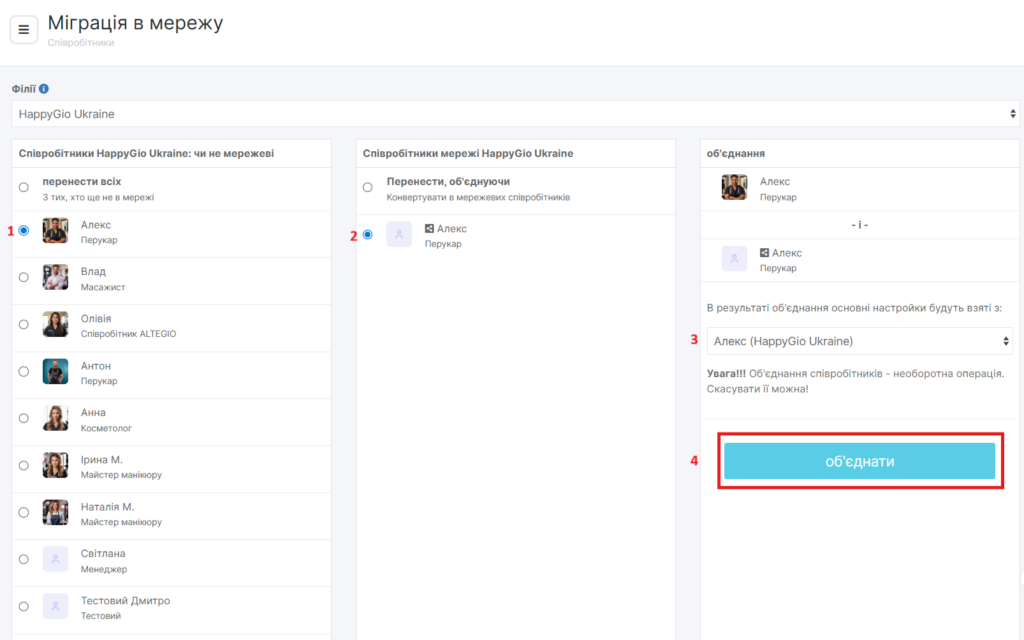The height and width of the screenshot is (640, 1024).
Task: Click Влад's avatar photo
Action: (55, 277)
